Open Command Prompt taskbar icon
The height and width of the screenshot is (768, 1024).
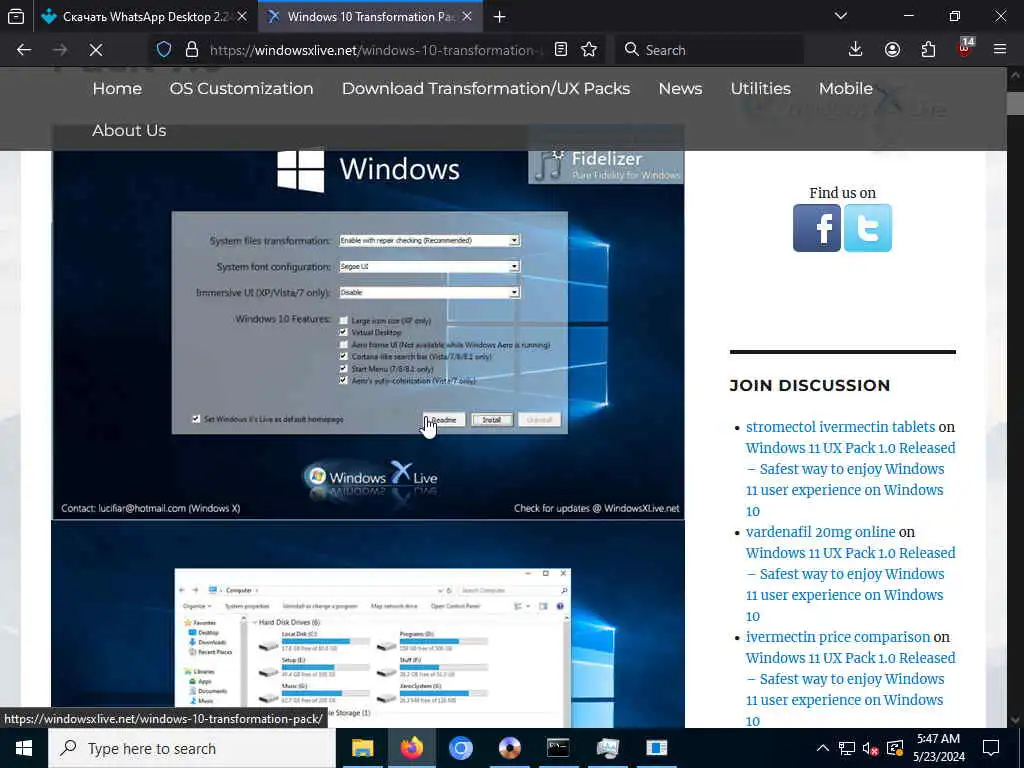click(558, 748)
